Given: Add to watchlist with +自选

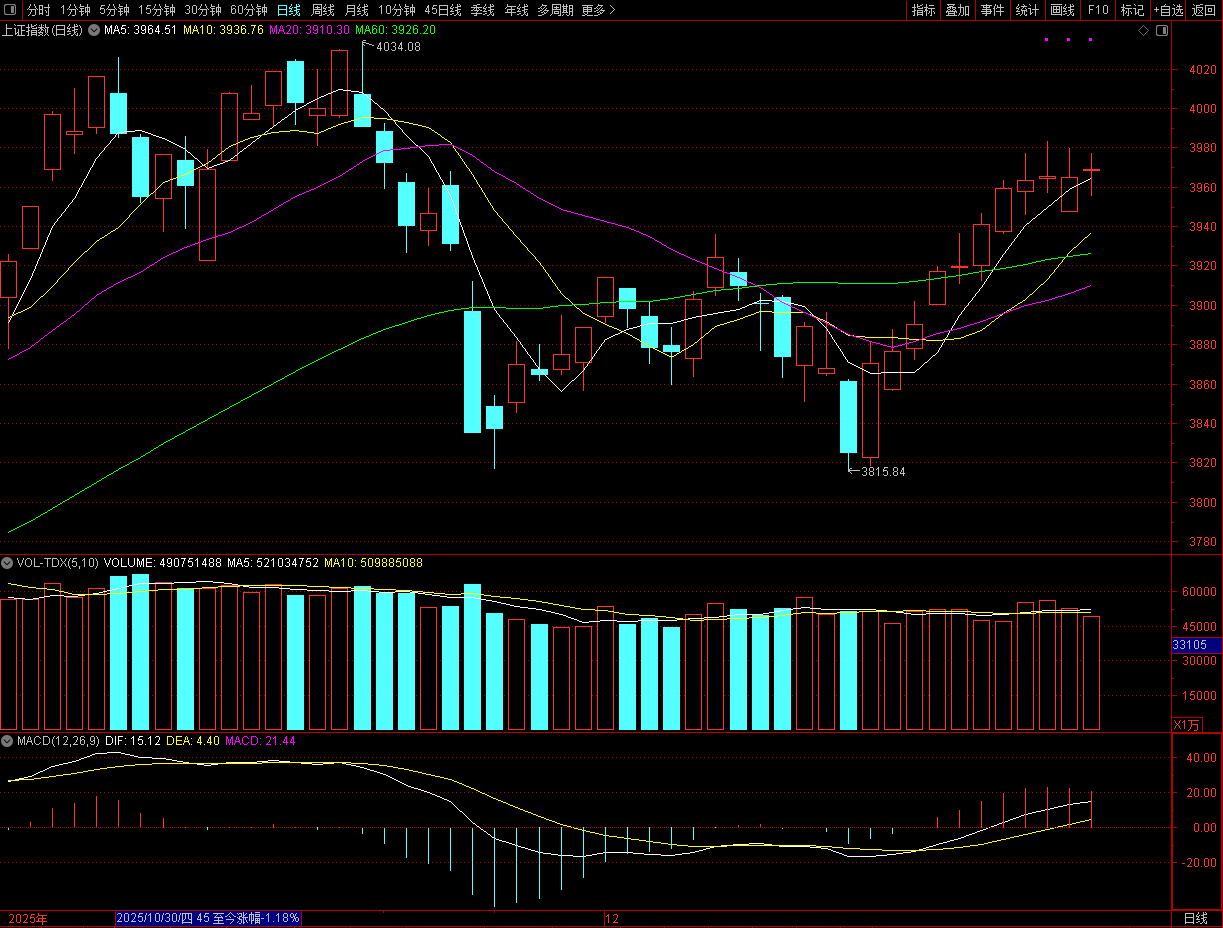Looking at the screenshot, I should [1167, 10].
